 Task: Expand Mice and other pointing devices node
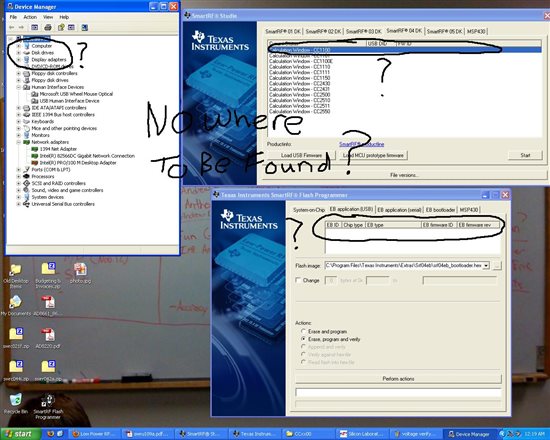(19, 128)
